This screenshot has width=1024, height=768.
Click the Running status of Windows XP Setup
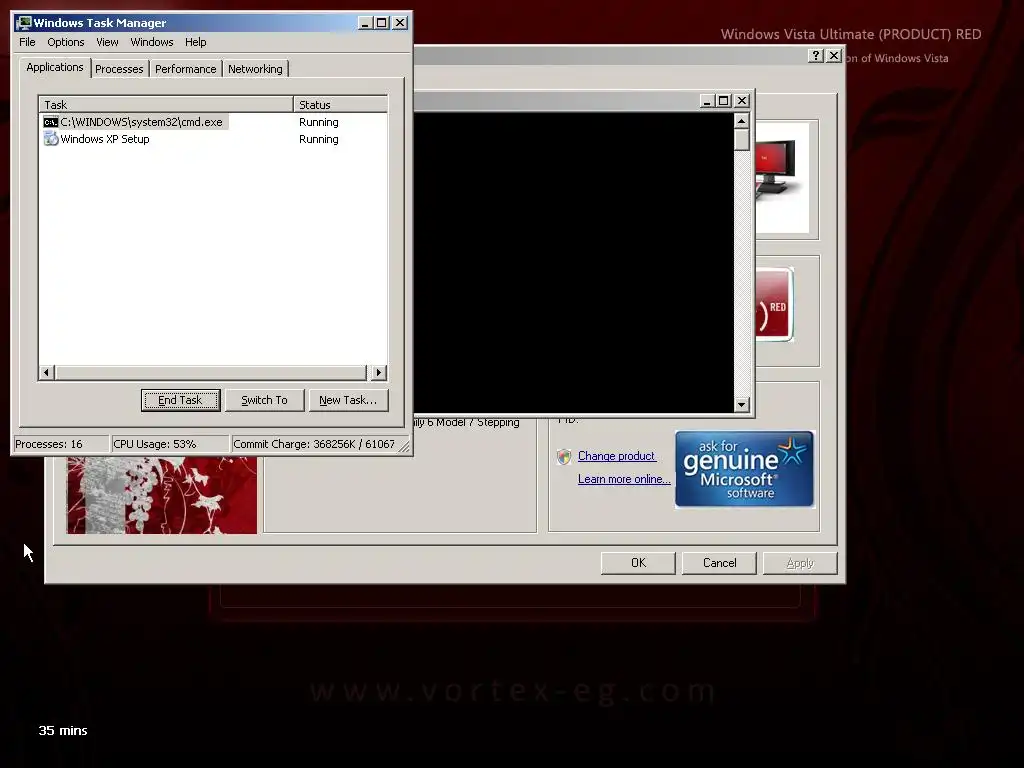coord(319,139)
